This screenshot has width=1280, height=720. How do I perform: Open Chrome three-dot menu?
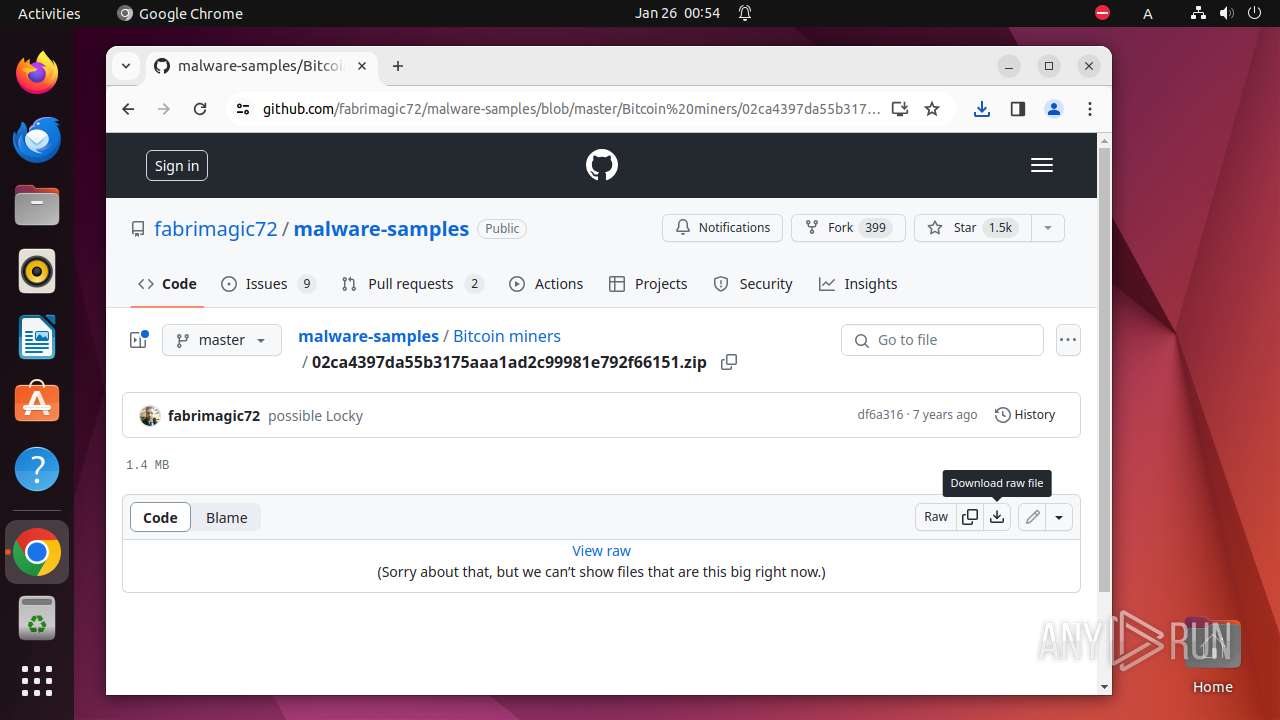(x=1090, y=109)
